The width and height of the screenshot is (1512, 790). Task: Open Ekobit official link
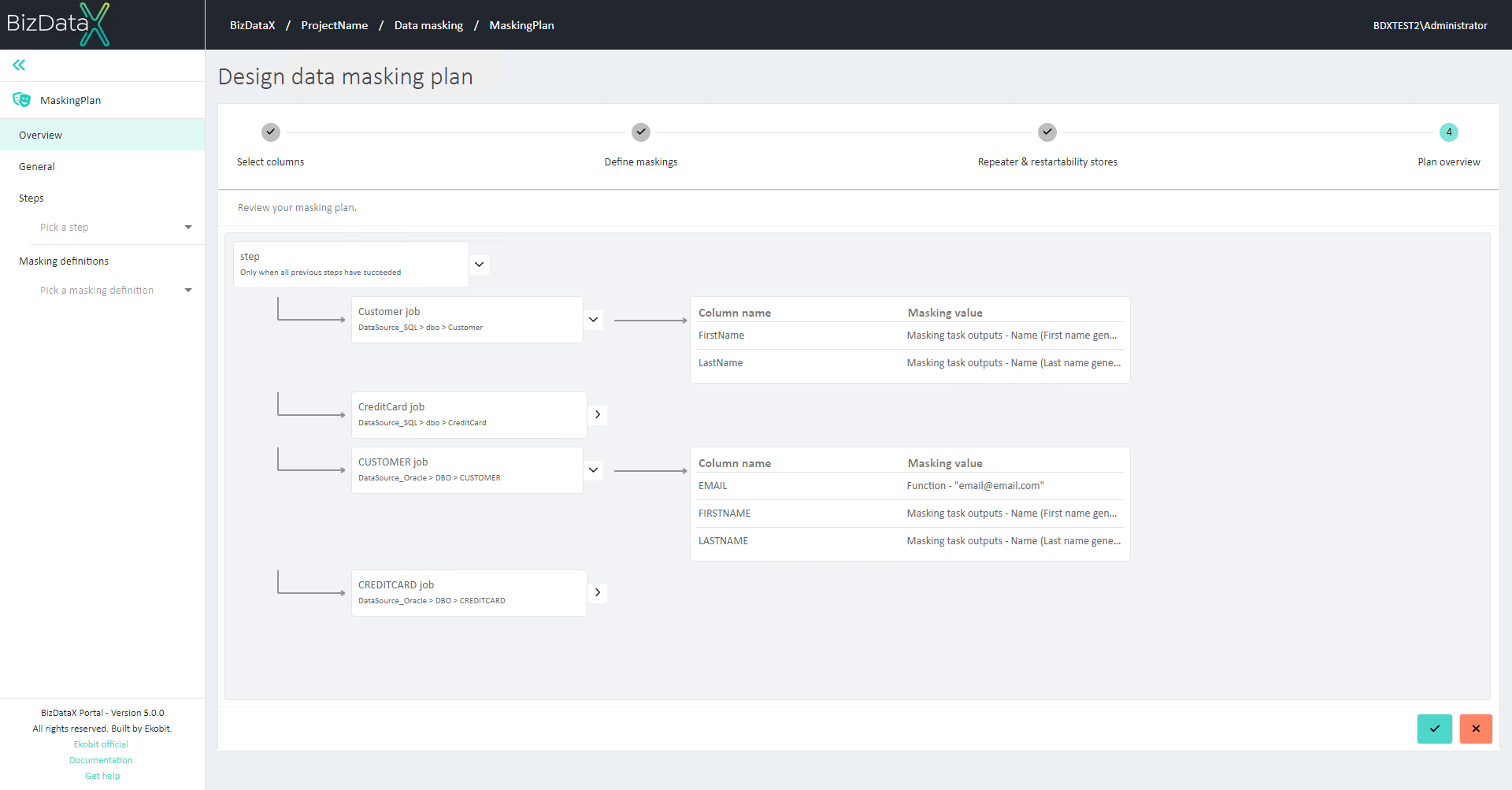coord(101,744)
